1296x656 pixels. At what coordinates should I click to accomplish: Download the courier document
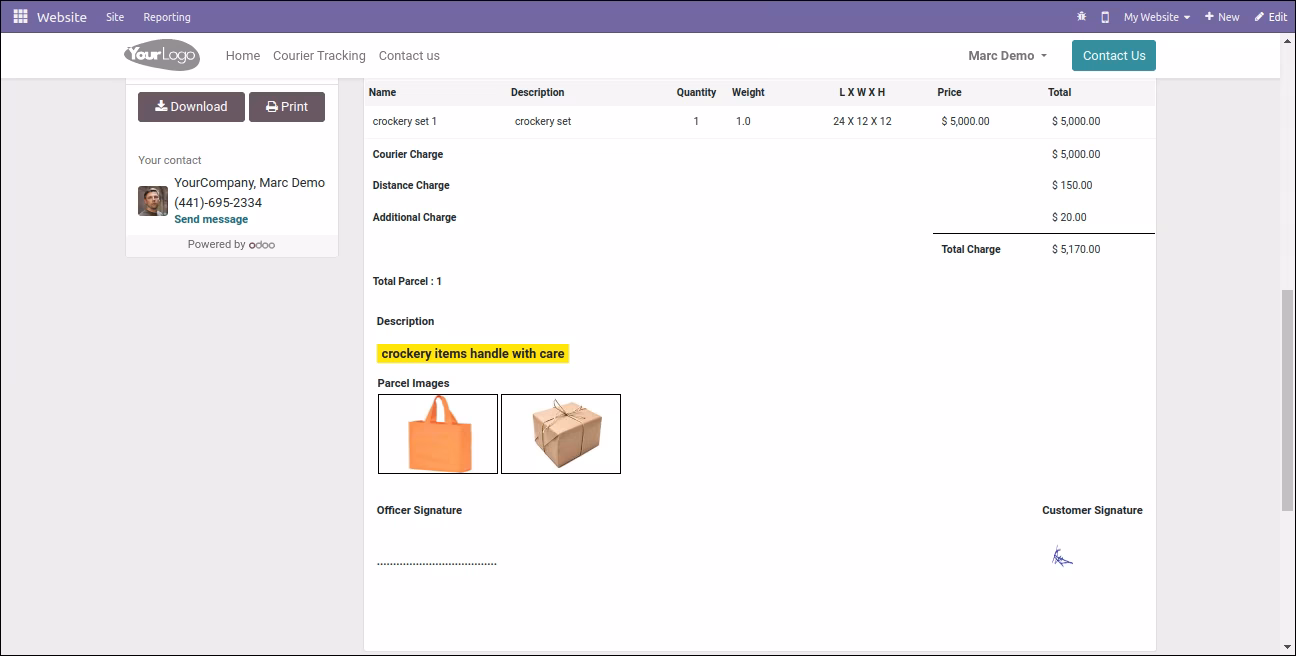(191, 107)
